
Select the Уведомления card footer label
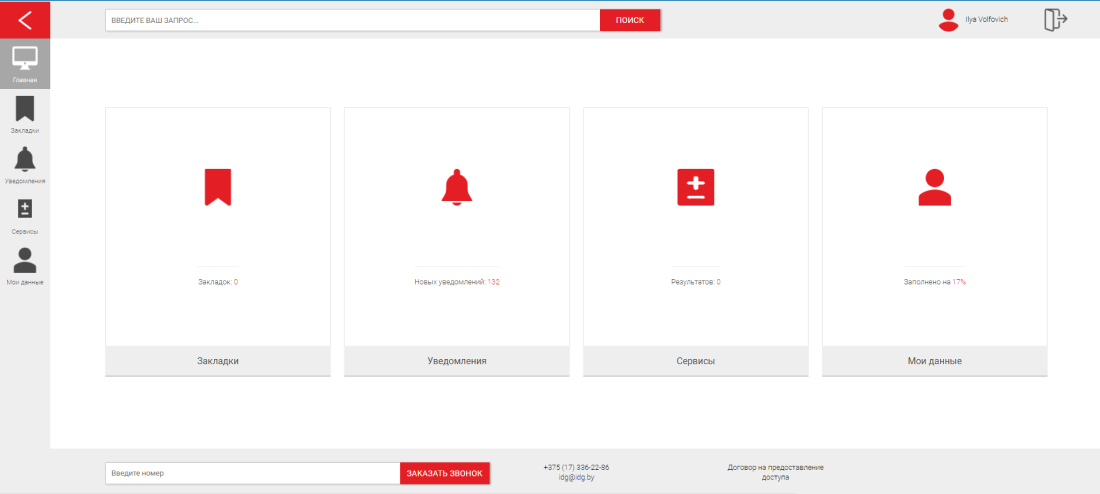457,361
